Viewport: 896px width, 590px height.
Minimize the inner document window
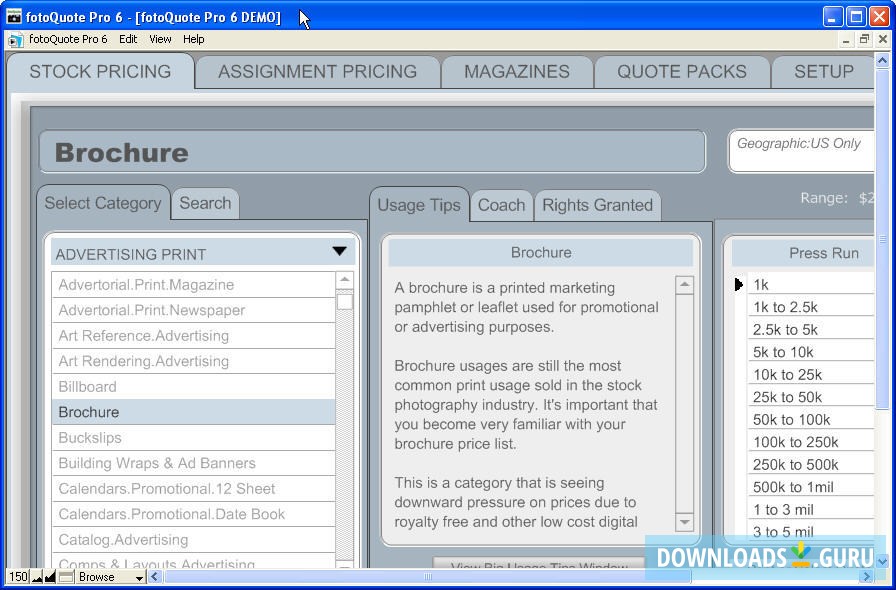pos(846,39)
